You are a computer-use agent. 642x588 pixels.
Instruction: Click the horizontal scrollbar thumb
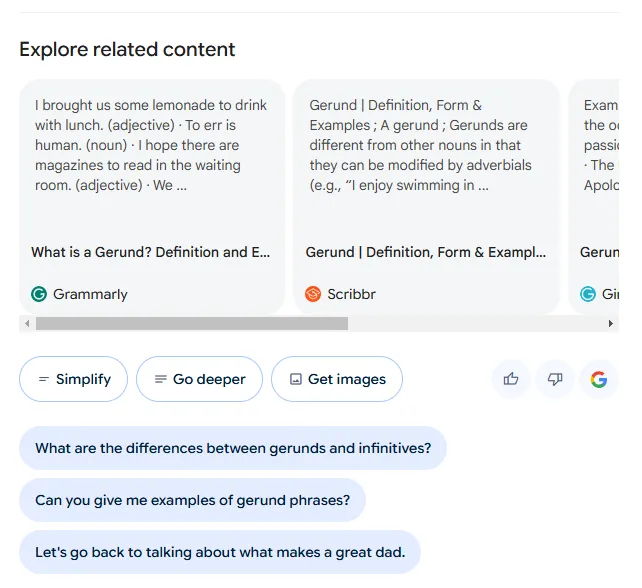191,324
